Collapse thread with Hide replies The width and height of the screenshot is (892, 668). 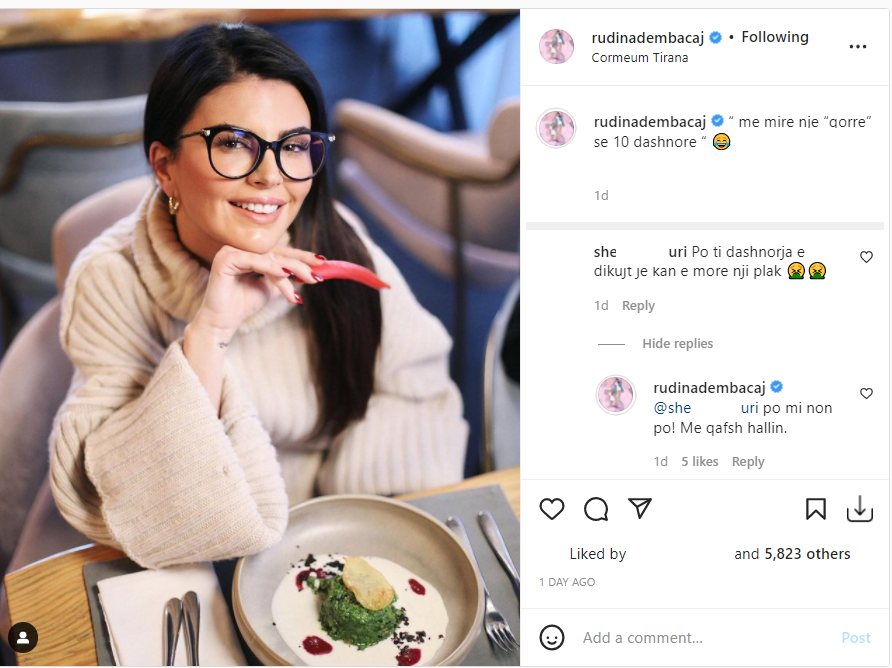(677, 343)
